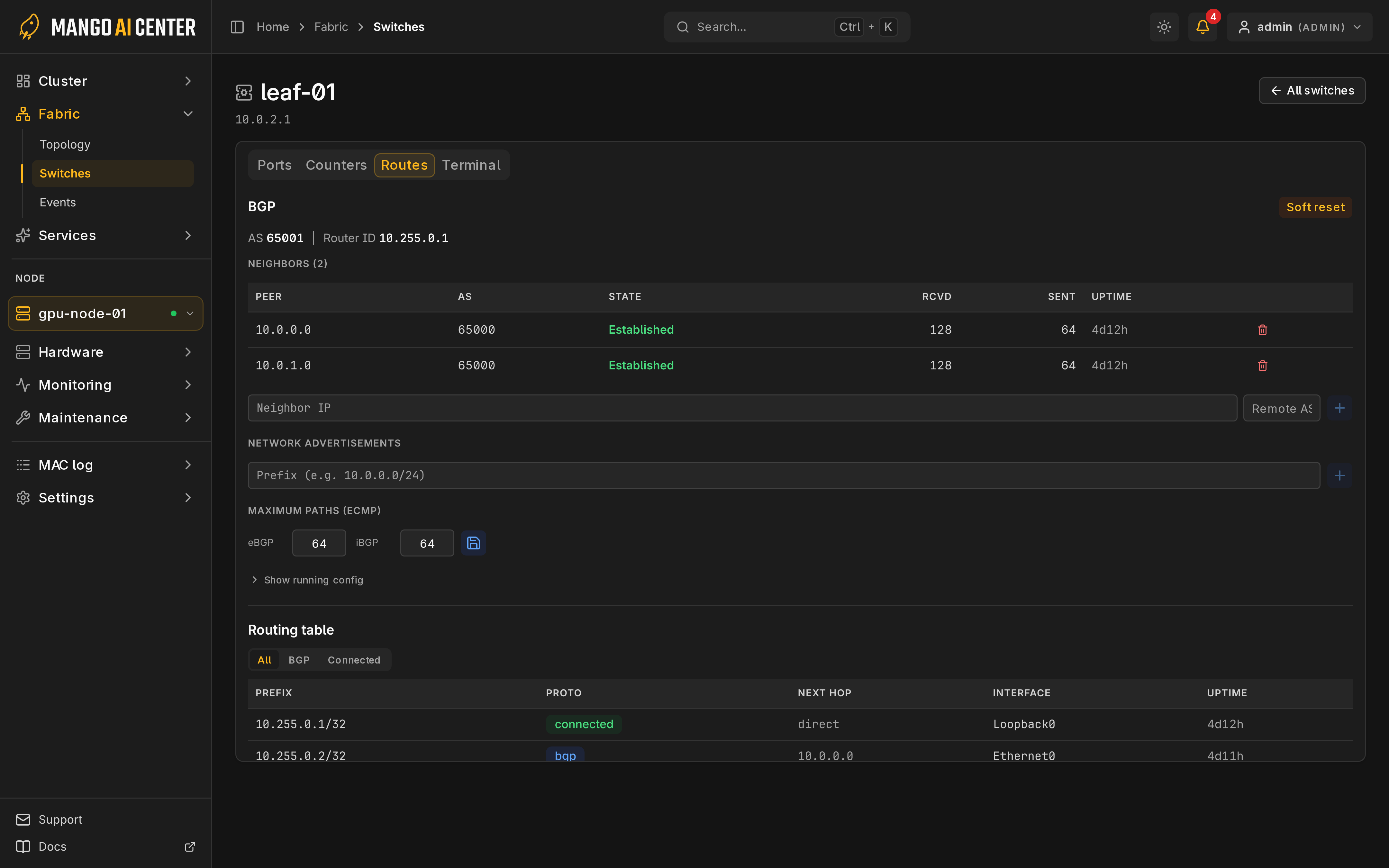Open the admin user dropdown
This screenshot has width=1389, height=868.
[1300, 27]
